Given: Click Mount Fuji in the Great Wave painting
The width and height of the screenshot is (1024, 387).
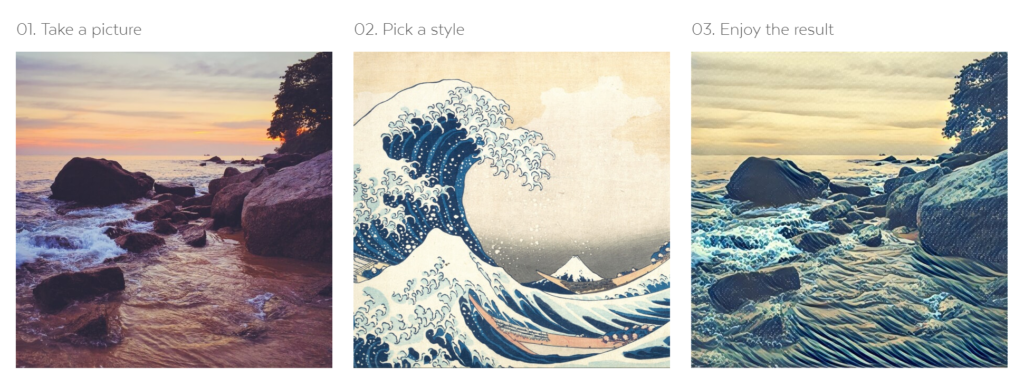Looking at the screenshot, I should (x=575, y=269).
